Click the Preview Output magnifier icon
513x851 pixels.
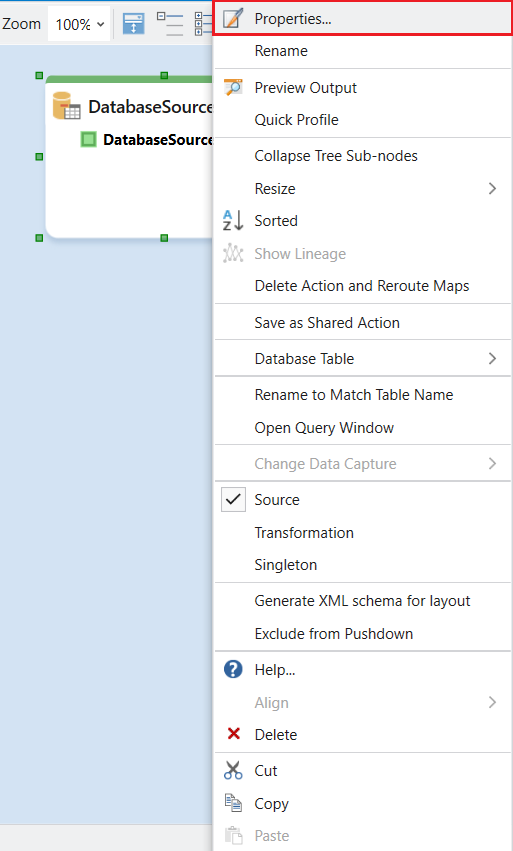(233, 87)
